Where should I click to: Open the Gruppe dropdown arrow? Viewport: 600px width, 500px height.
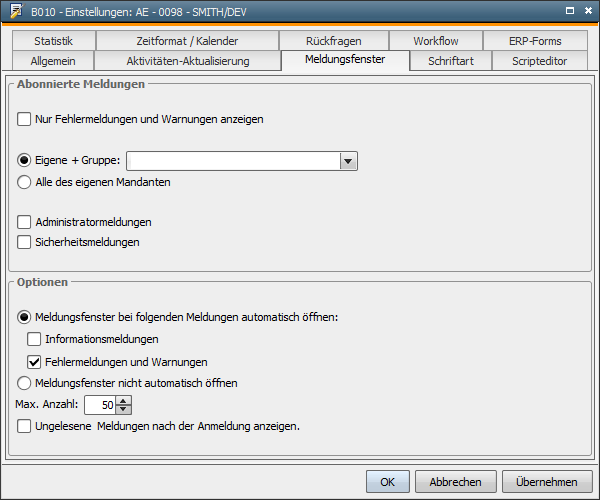(x=348, y=161)
